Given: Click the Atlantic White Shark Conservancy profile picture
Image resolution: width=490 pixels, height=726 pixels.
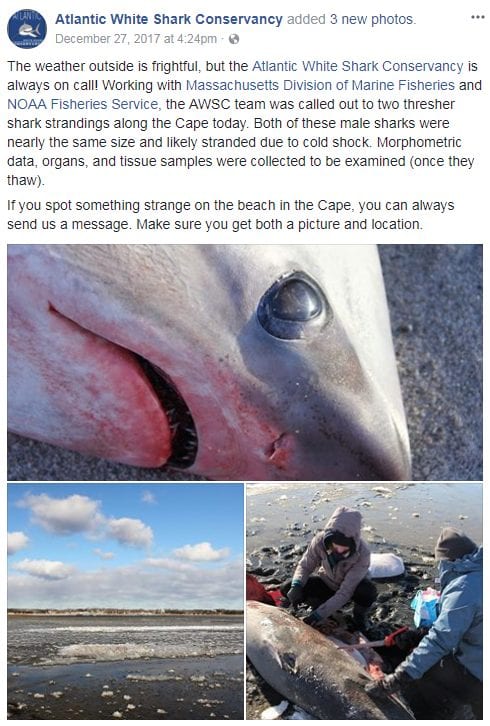Looking at the screenshot, I should coord(27,29).
